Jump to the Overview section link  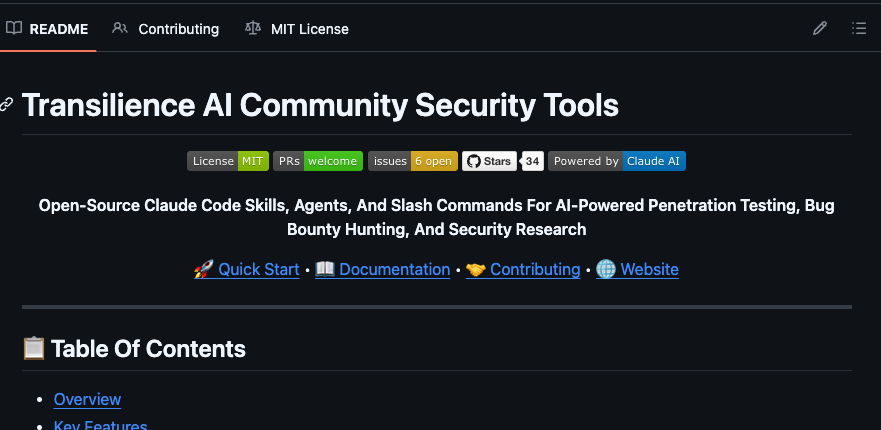87,399
